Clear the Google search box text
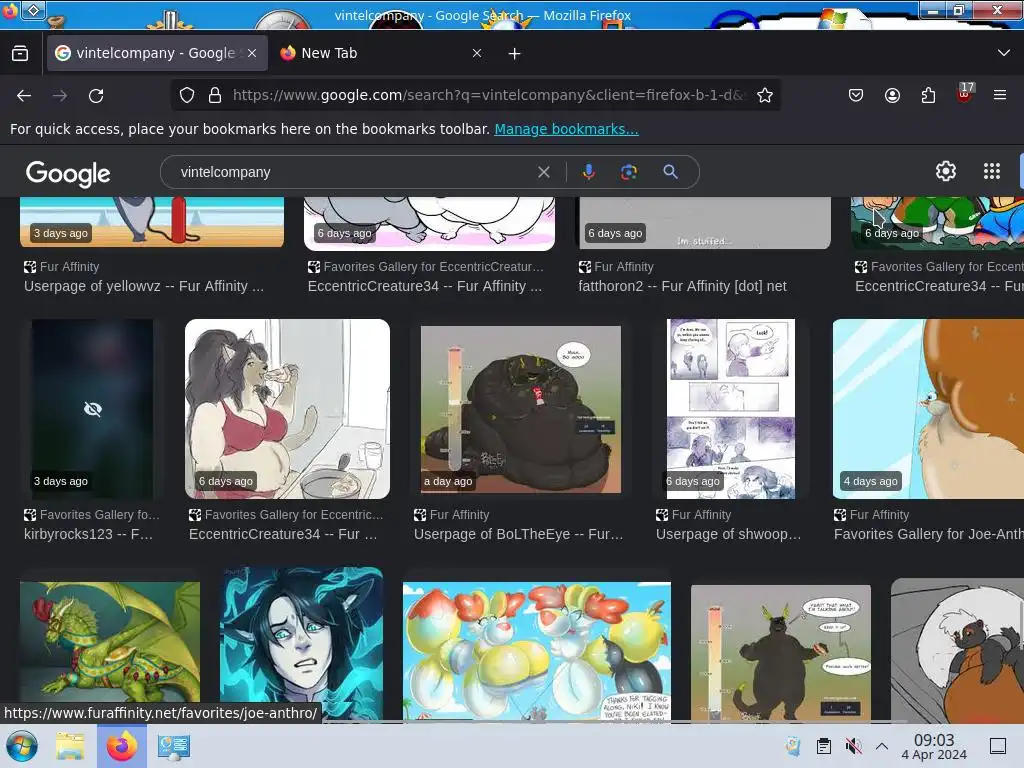This screenshot has height=768, width=1024. point(543,172)
